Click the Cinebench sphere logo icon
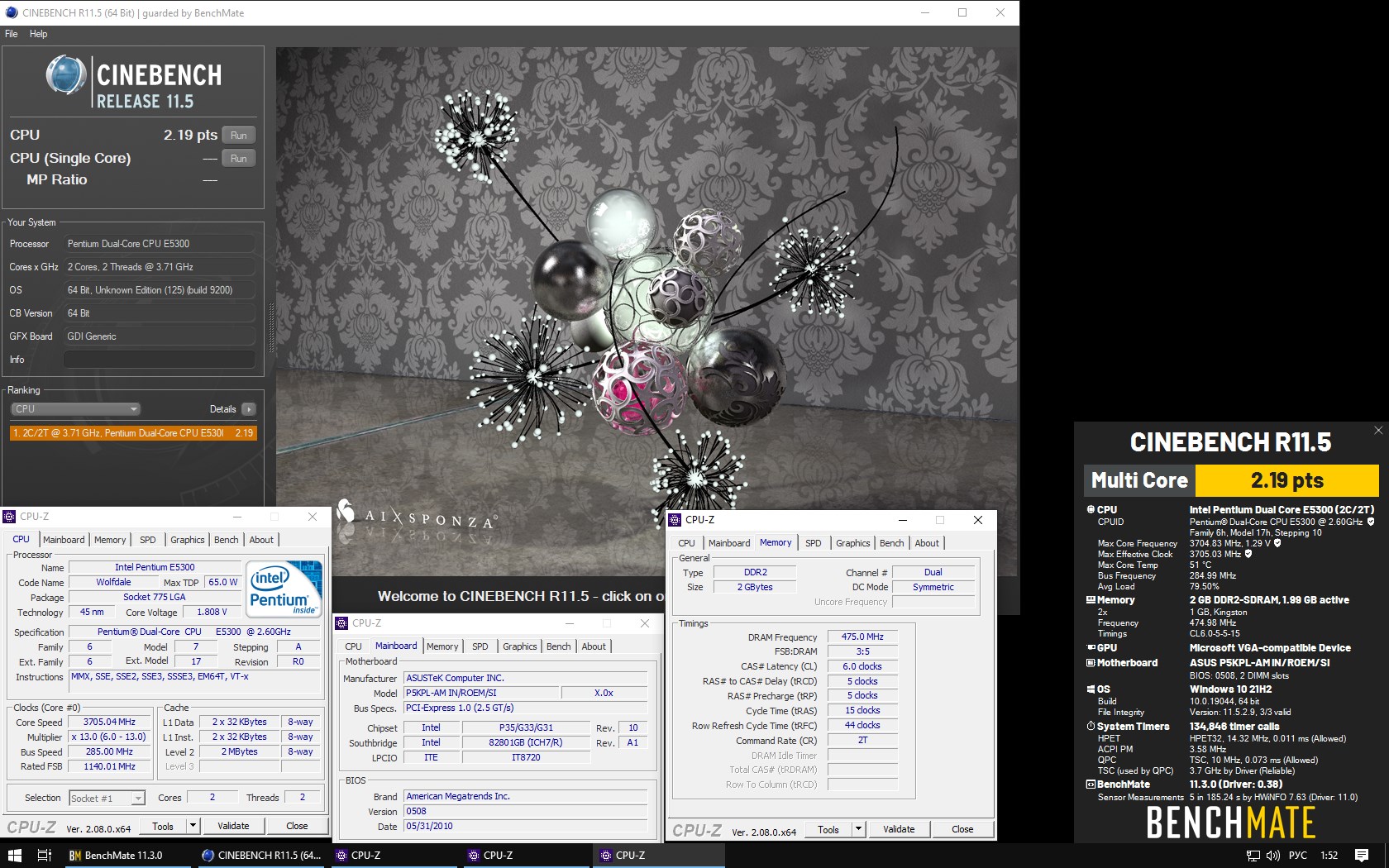The width and height of the screenshot is (1389, 868). coord(66,75)
